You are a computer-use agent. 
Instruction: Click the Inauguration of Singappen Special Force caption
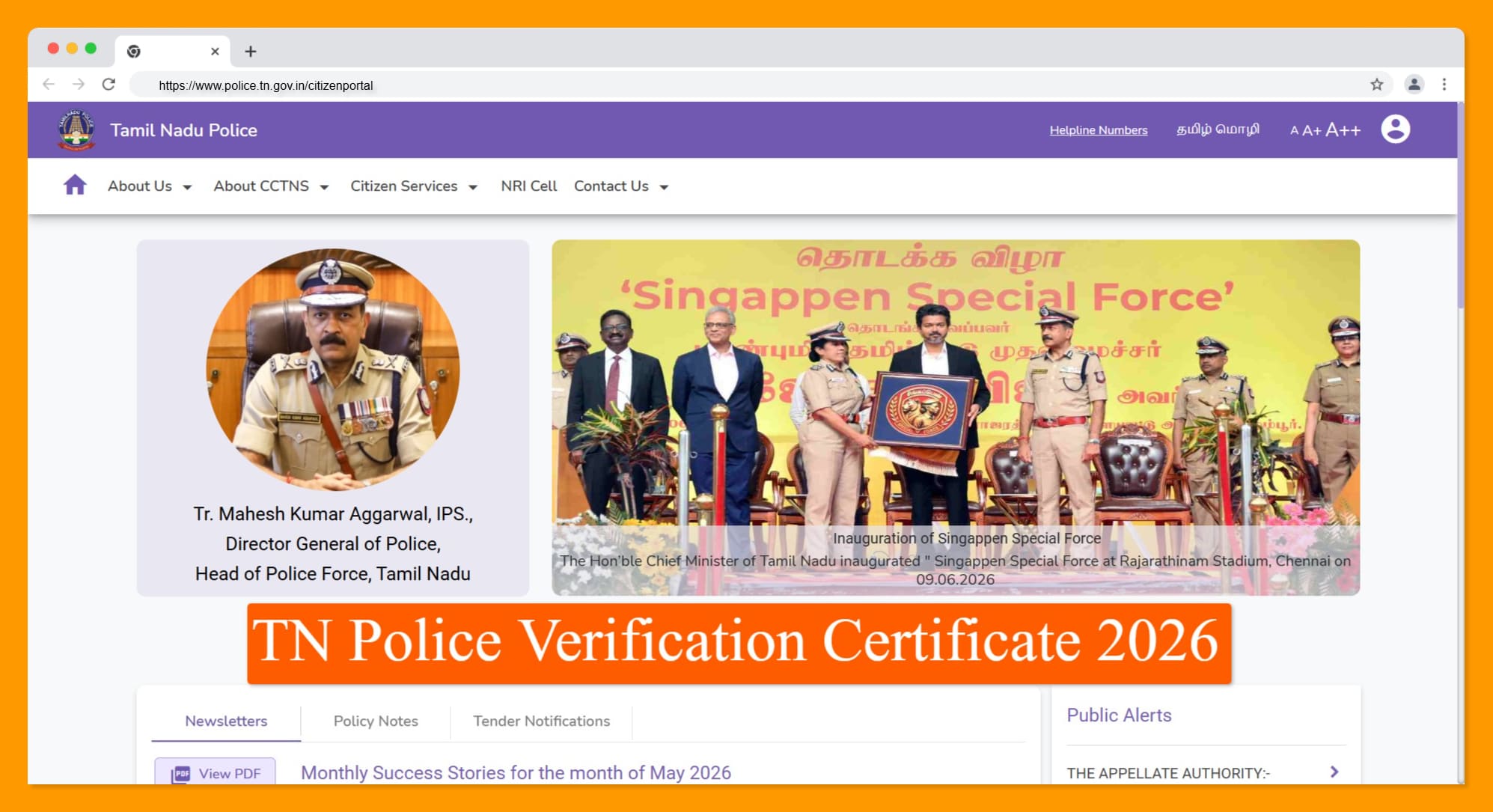tap(967, 538)
